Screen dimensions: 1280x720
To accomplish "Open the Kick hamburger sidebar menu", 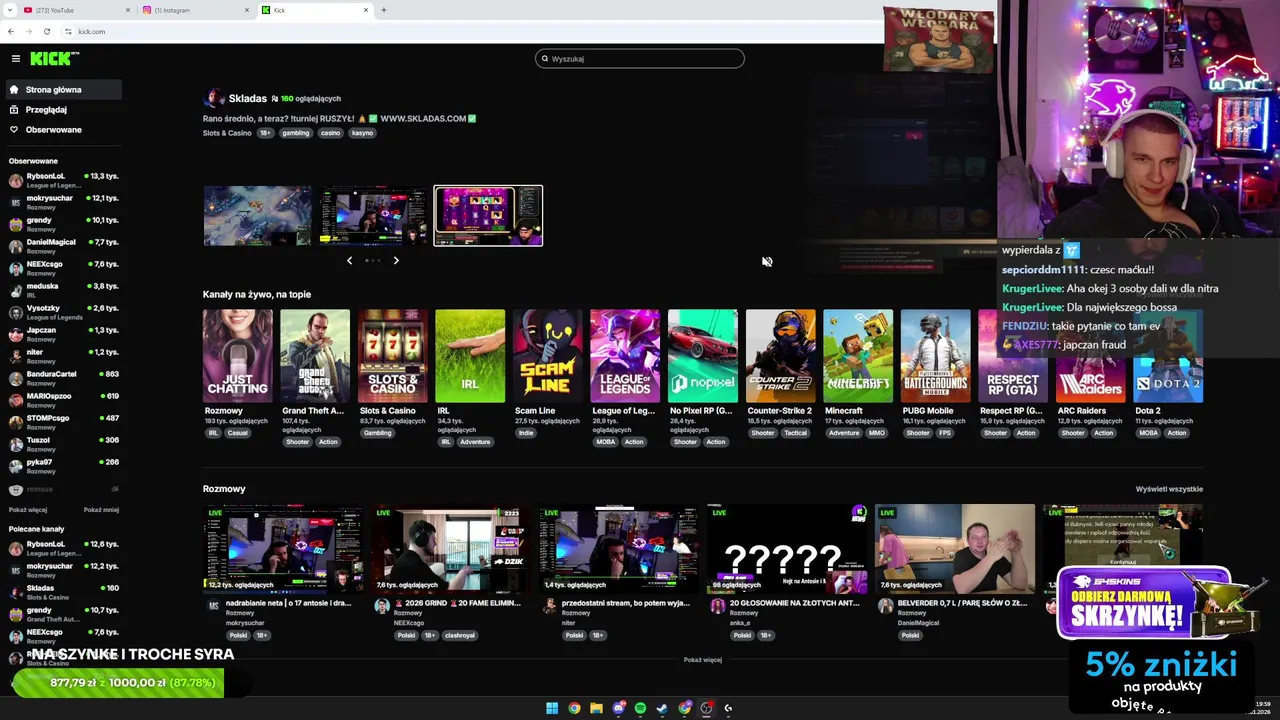I will point(15,59).
